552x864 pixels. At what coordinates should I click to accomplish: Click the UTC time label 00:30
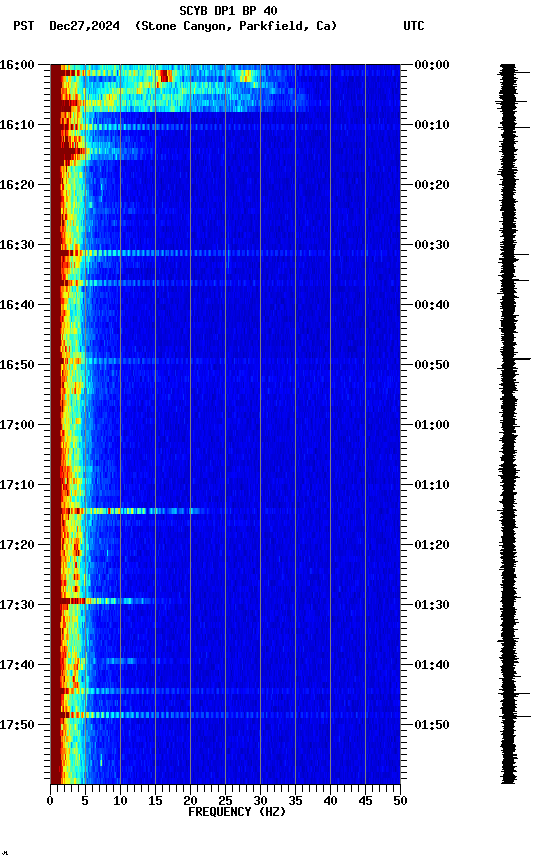pos(432,245)
